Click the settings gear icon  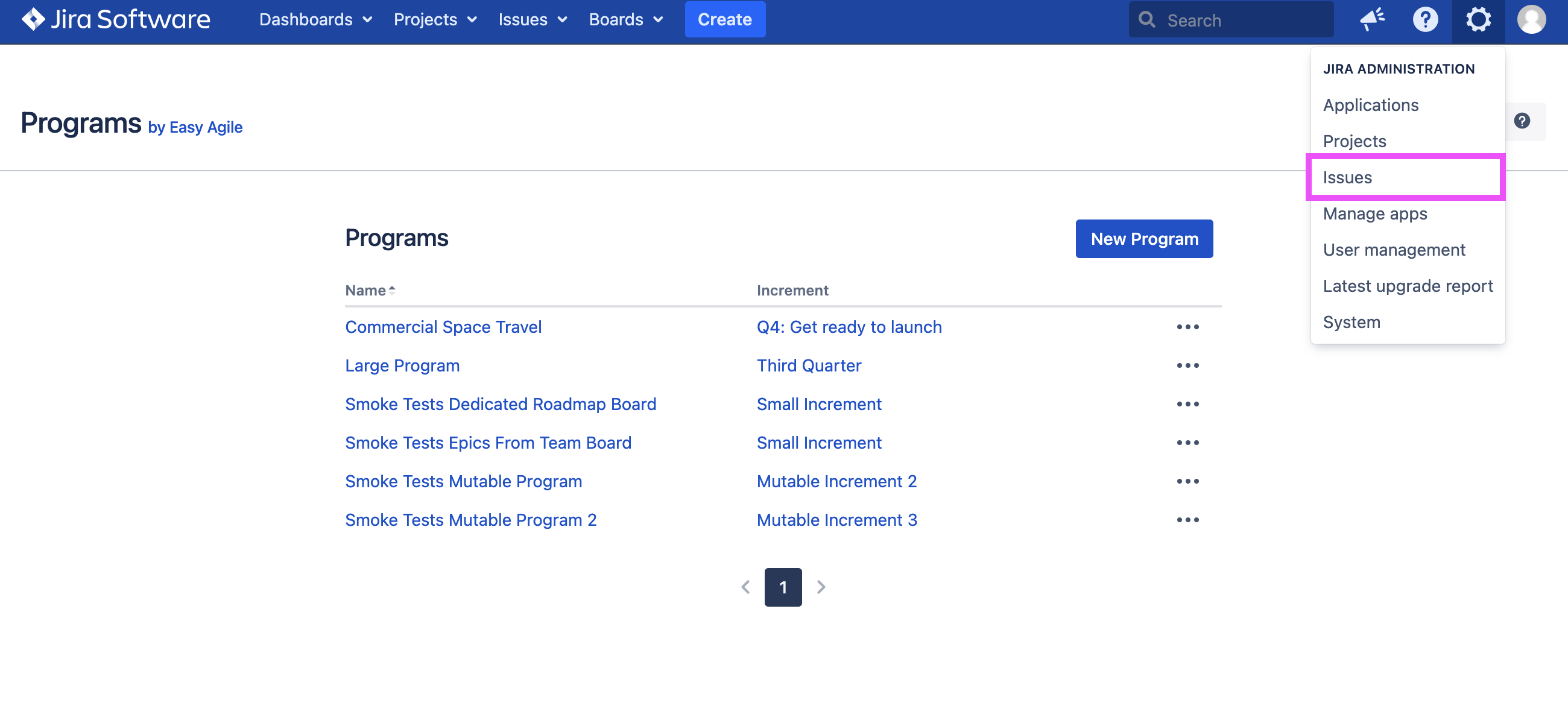(x=1478, y=19)
